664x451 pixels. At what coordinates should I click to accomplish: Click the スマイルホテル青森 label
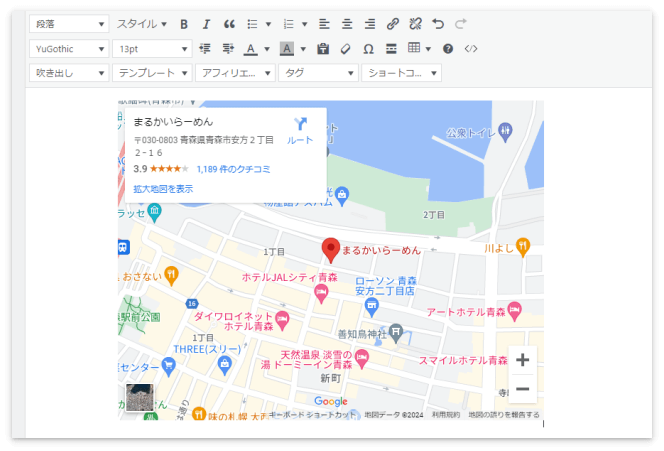463,360
